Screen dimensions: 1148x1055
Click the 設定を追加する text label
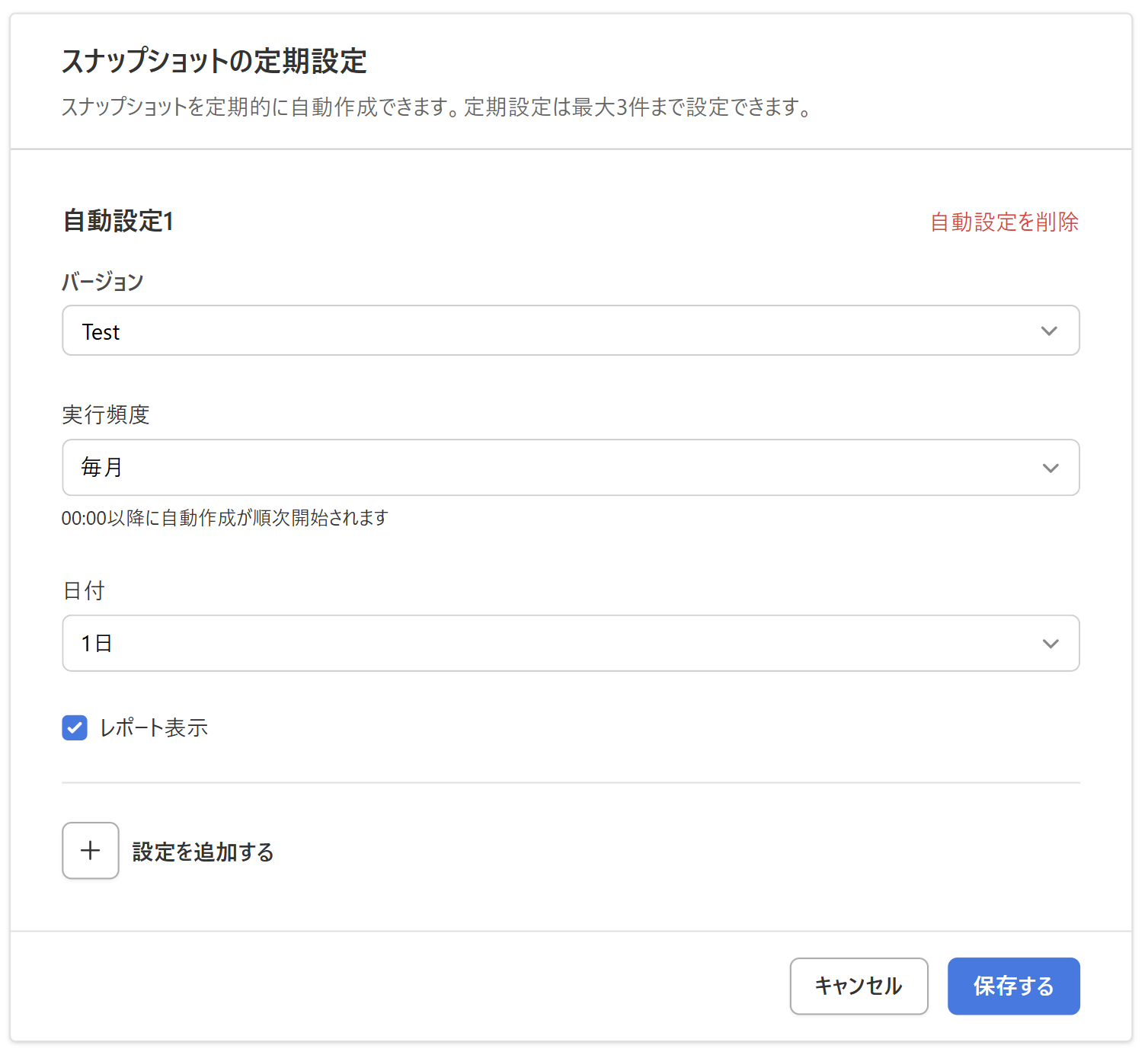click(203, 852)
